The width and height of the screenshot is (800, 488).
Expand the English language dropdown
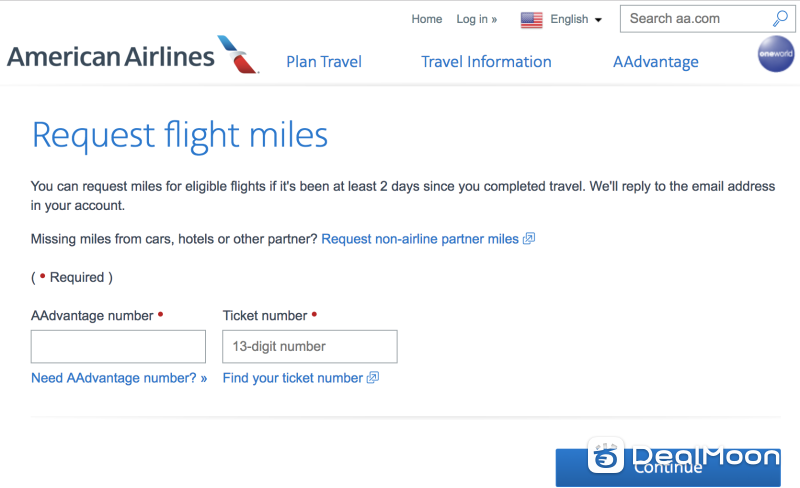coord(576,19)
